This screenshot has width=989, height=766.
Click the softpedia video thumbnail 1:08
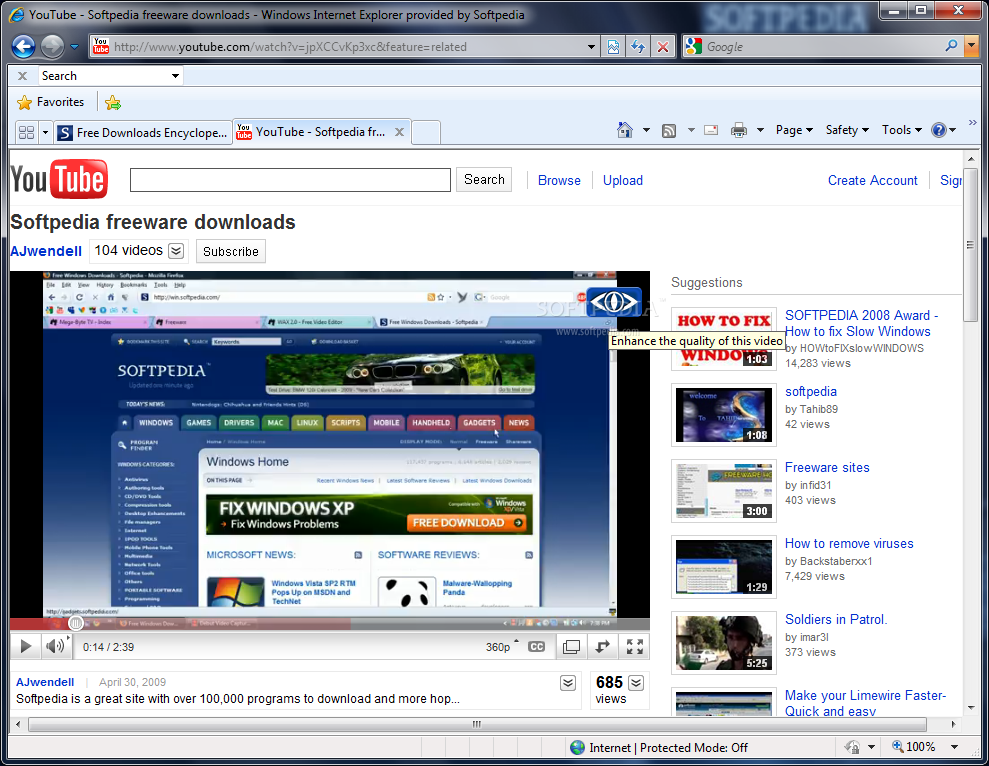point(723,415)
